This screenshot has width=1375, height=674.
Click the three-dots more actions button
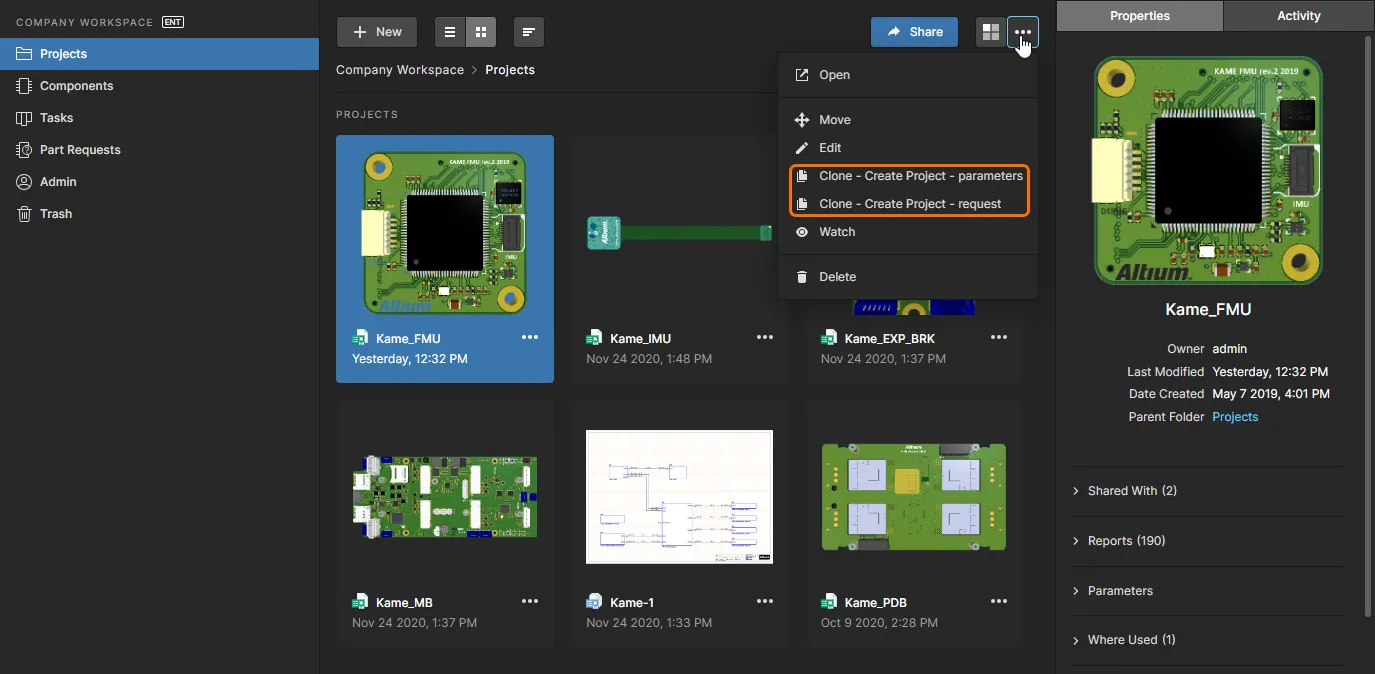click(x=1022, y=32)
